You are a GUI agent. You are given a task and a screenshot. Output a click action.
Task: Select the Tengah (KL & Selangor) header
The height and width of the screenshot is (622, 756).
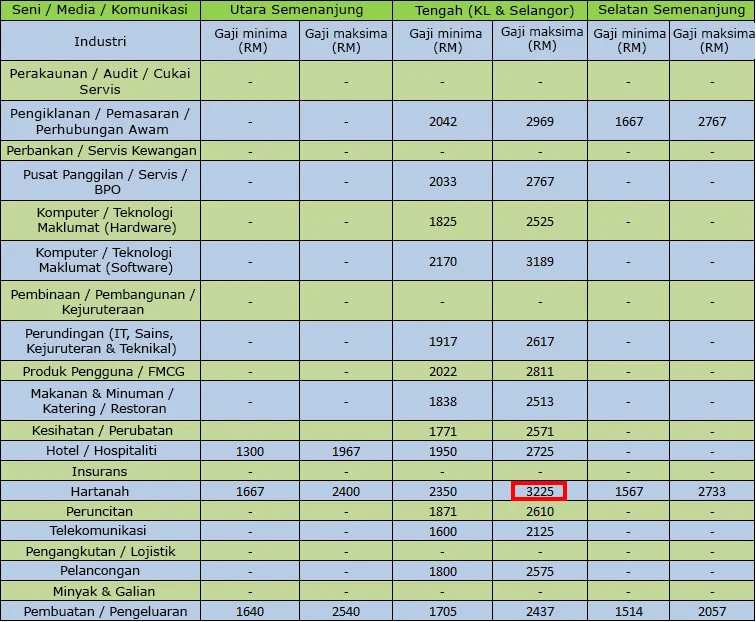pos(489,10)
